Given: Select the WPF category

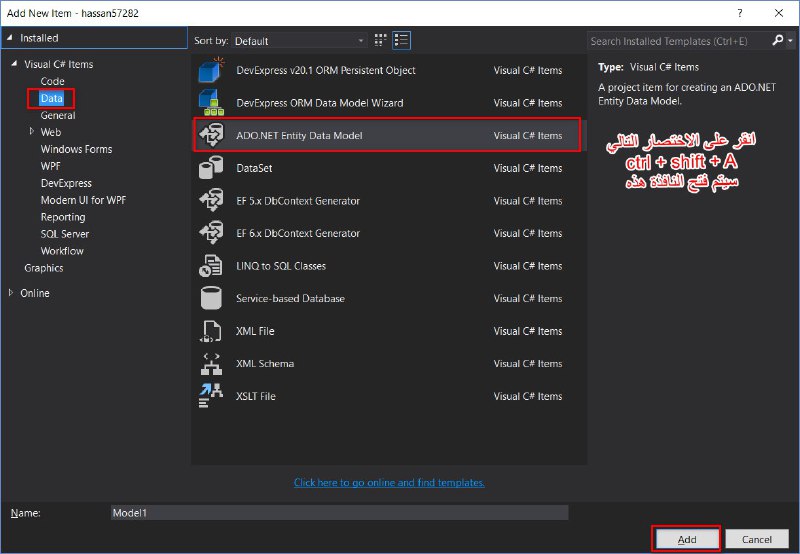Looking at the screenshot, I should pos(51,166).
